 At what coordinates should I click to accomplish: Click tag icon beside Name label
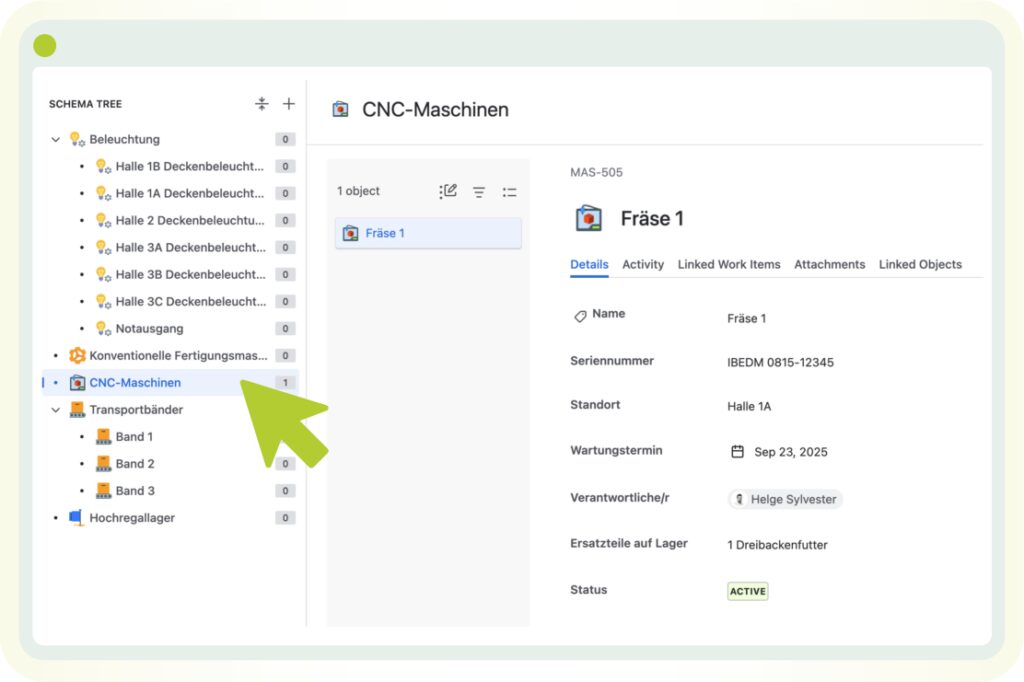point(580,316)
